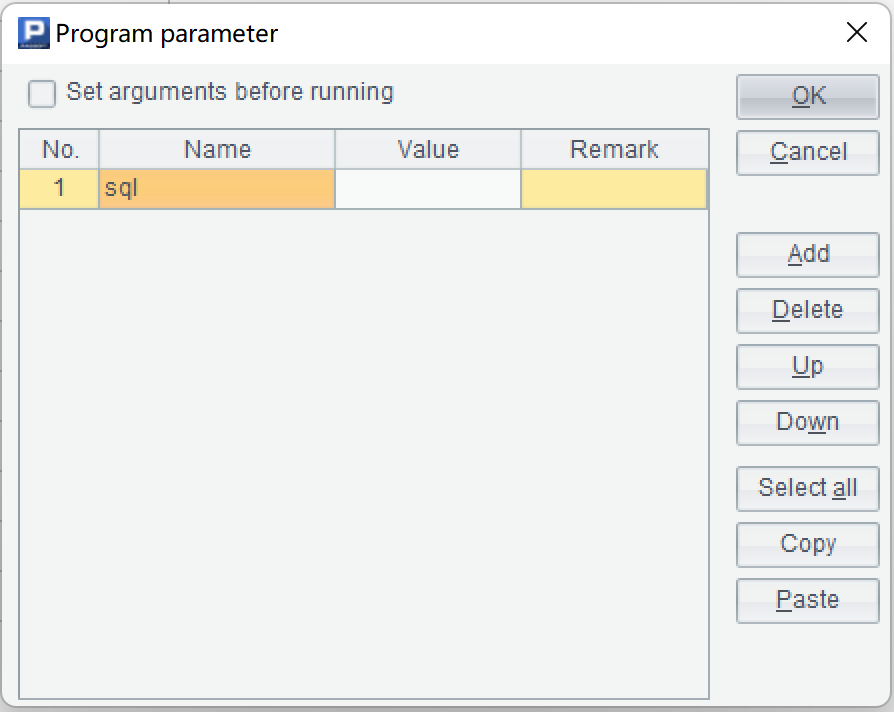The image size is (894, 712).
Task: Click the Program parameter app icon
Action: pos(35,34)
